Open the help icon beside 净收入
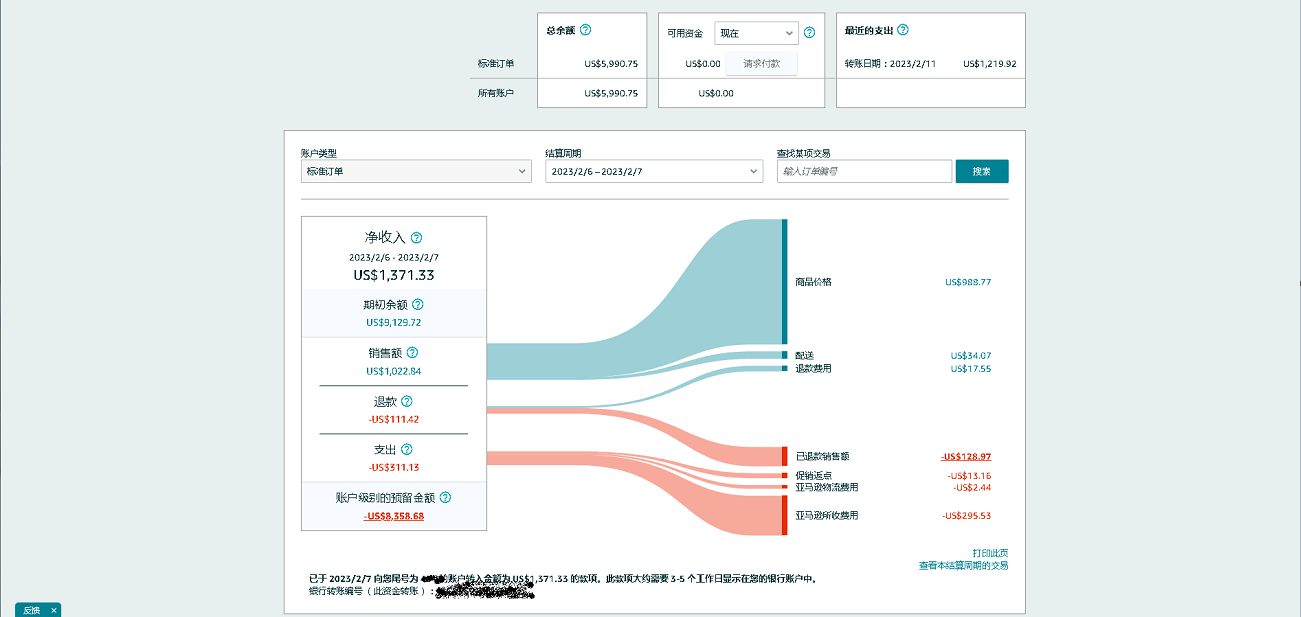The image size is (1301, 617). click(416, 238)
